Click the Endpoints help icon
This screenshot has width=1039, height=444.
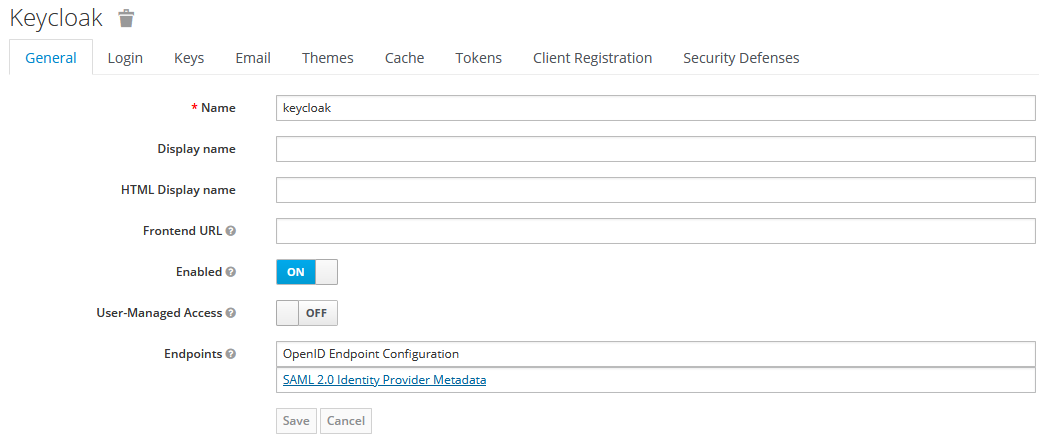click(x=231, y=354)
